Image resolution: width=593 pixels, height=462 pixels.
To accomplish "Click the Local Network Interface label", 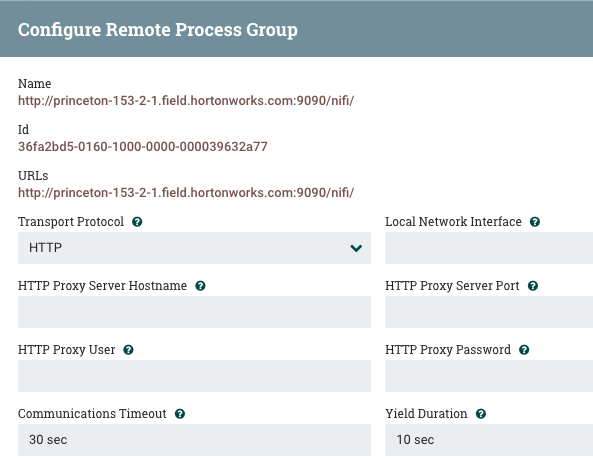I will (x=453, y=222).
